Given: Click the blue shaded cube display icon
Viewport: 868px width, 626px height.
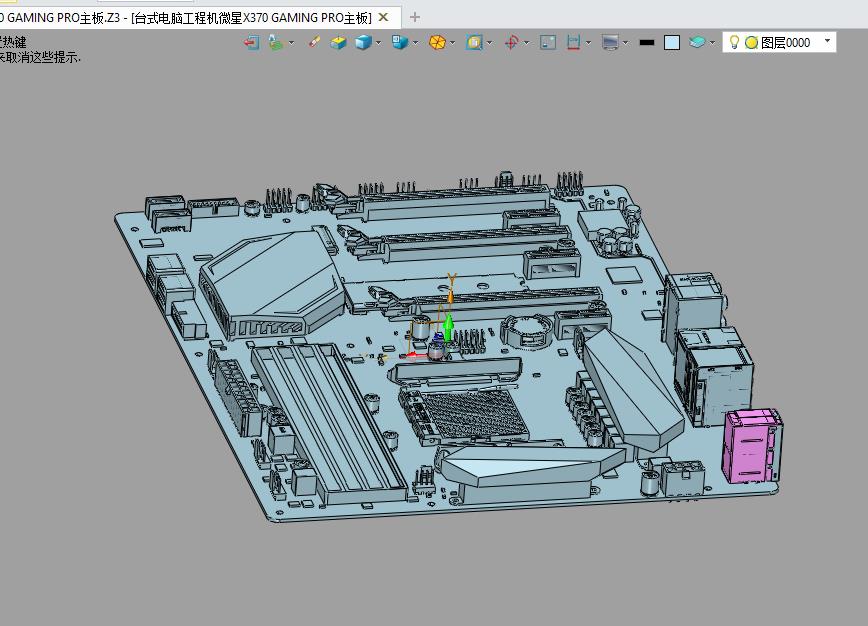Looking at the screenshot, I should tap(363, 43).
